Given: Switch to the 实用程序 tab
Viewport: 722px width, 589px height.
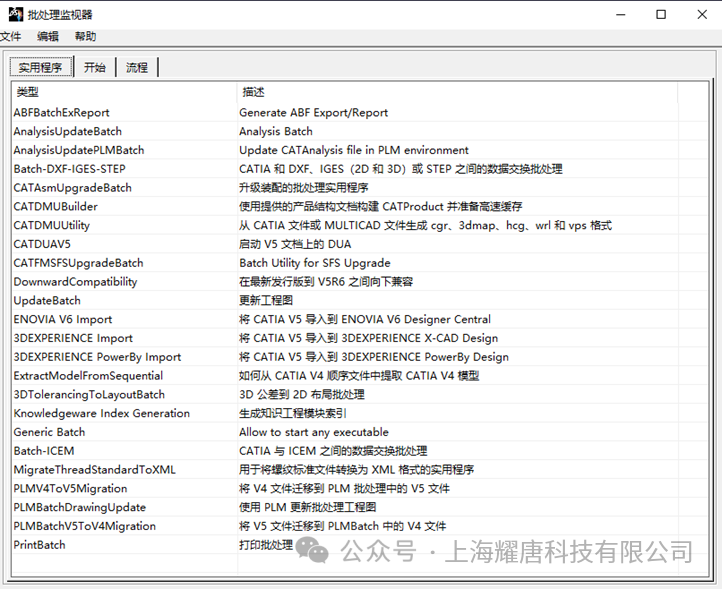Looking at the screenshot, I should (x=41, y=68).
